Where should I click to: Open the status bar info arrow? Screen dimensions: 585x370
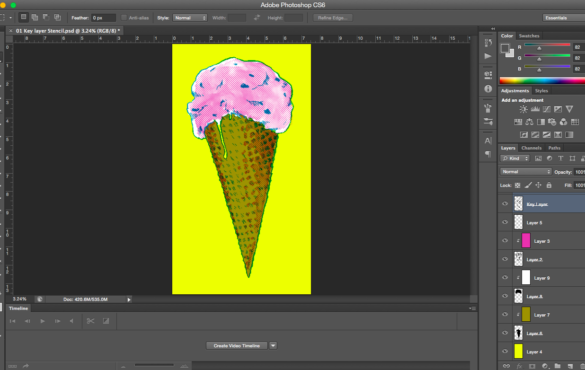[x=129, y=300]
